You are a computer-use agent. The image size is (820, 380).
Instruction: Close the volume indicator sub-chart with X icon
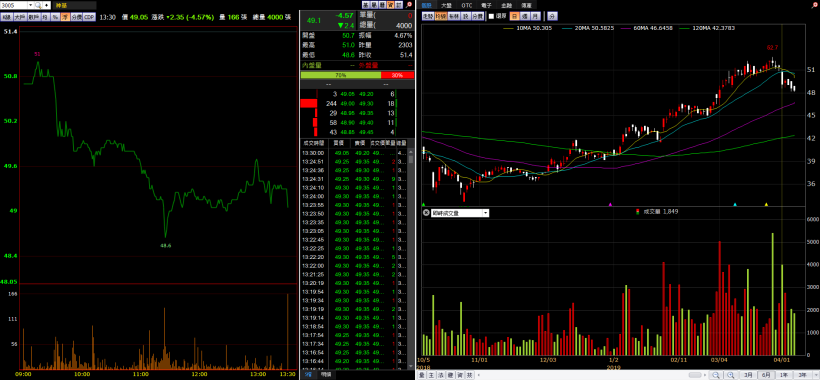click(x=426, y=213)
